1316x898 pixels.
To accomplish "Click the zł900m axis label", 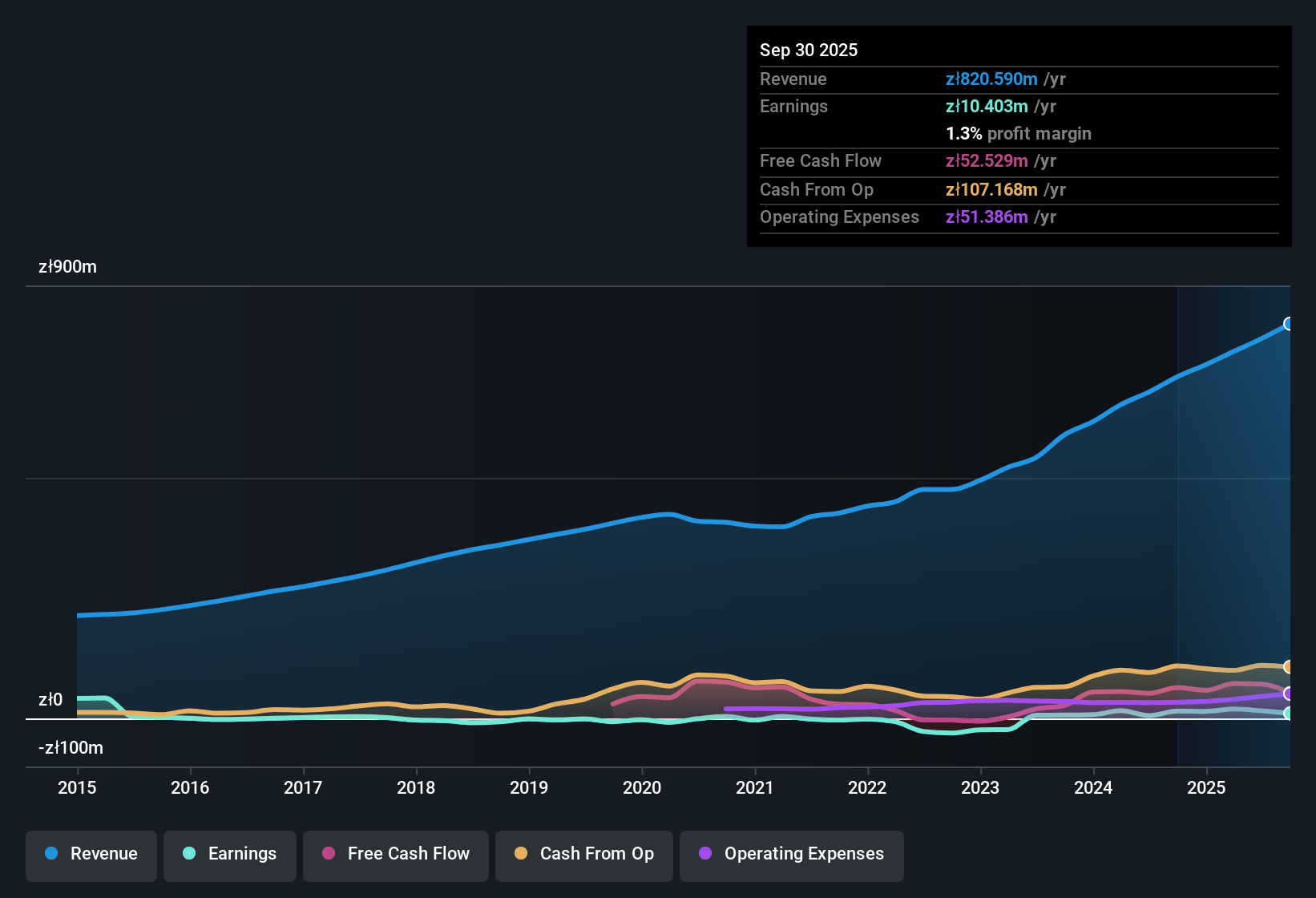I will [x=67, y=267].
